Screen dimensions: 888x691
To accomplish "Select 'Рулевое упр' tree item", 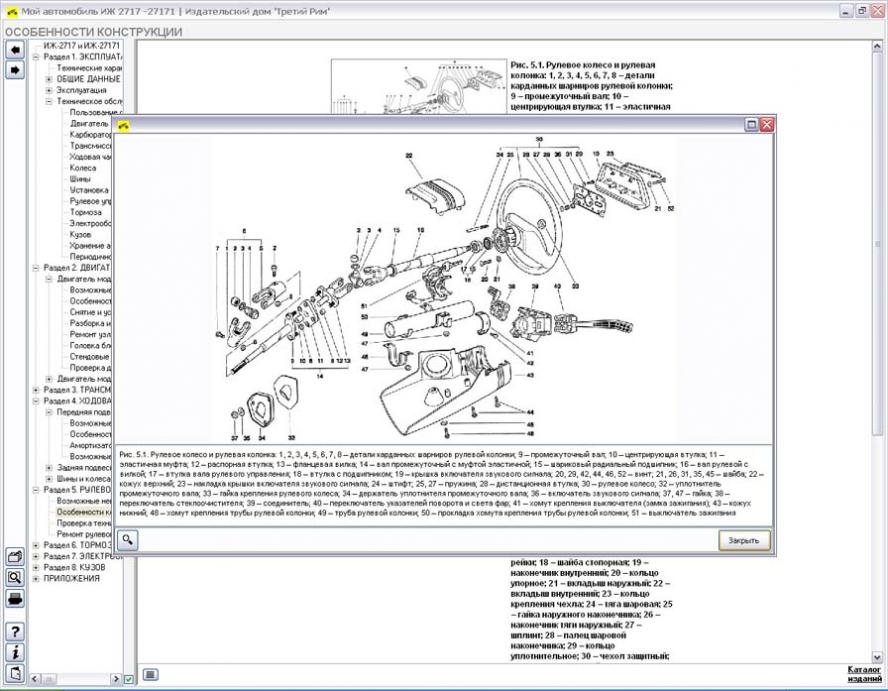I will [x=91, y=201].
